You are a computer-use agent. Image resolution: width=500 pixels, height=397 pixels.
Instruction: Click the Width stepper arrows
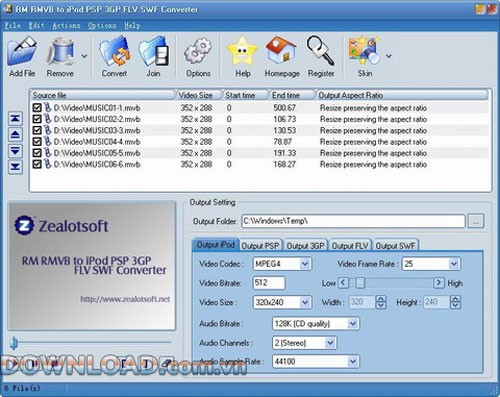coord(381,302)
